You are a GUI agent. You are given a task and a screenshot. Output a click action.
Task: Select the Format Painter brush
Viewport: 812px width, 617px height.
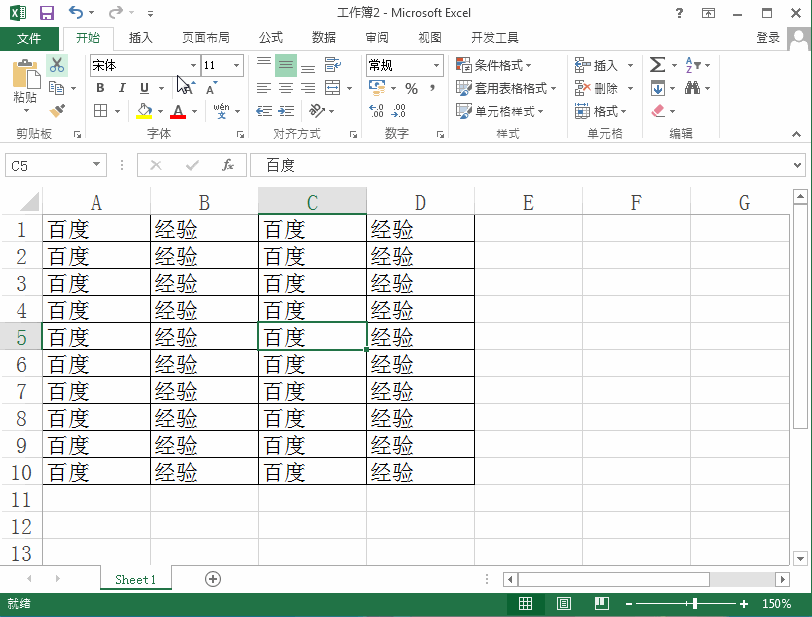[x=57, y=110]
